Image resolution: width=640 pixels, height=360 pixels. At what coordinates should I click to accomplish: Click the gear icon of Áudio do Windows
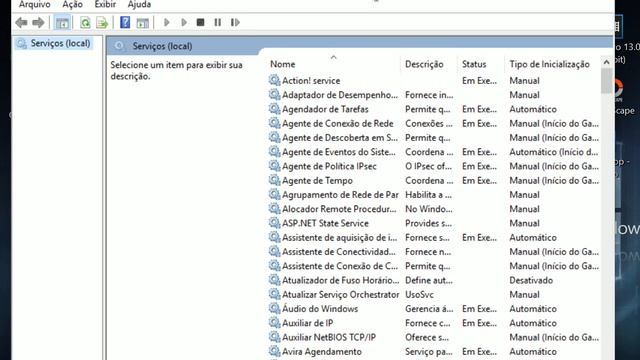tap(274, 308)
